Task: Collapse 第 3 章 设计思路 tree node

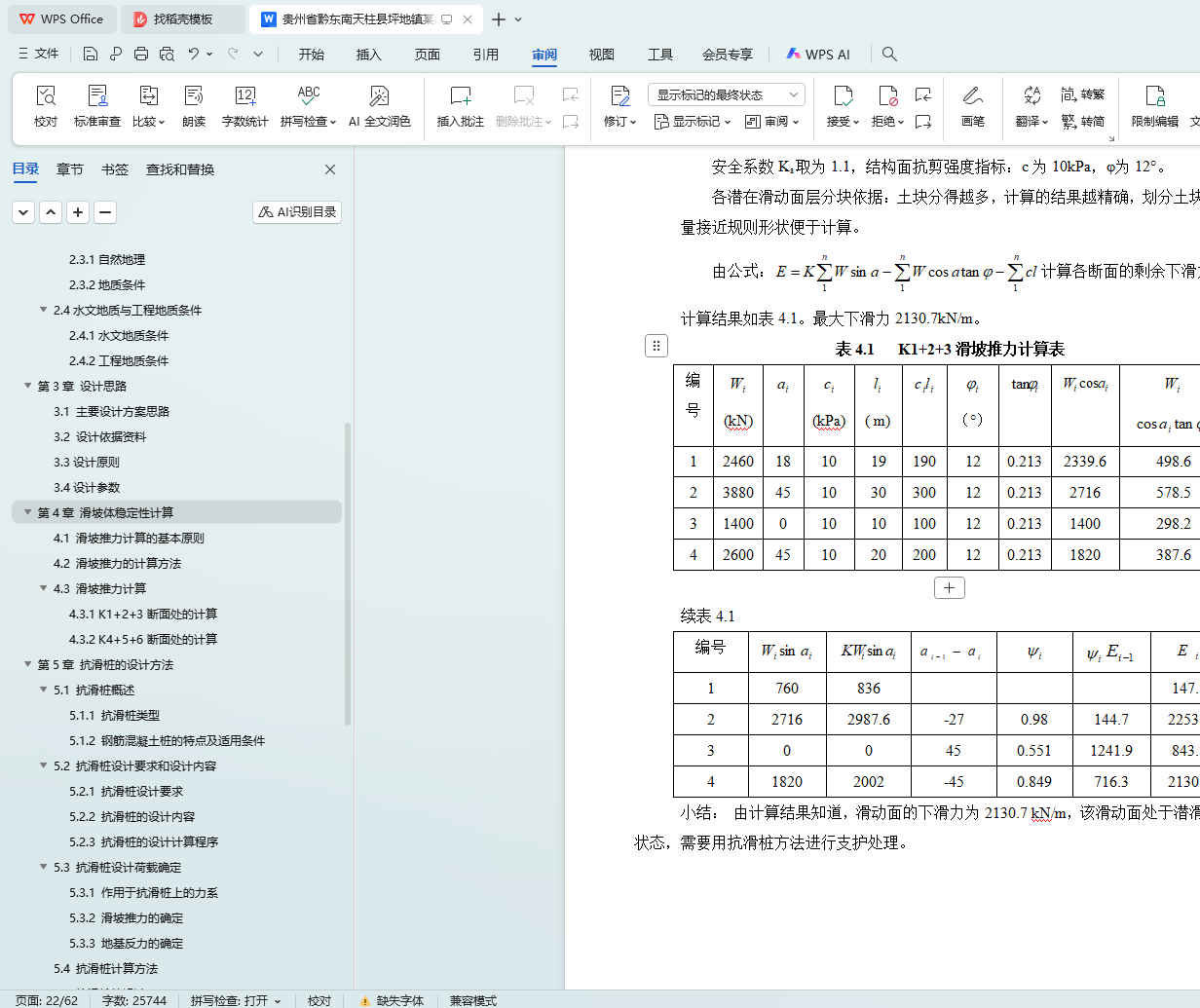Action: [x=27, y=386]
